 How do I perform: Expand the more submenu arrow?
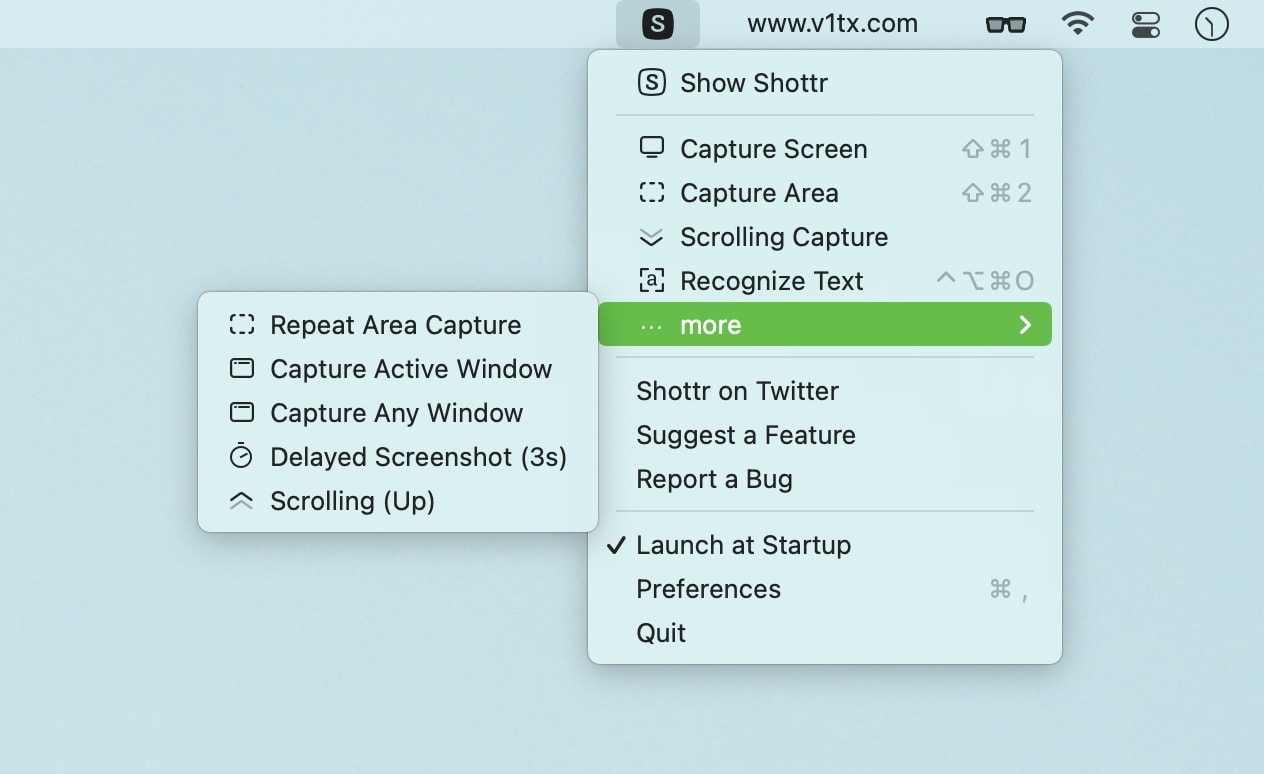(x=1024, y=325)
